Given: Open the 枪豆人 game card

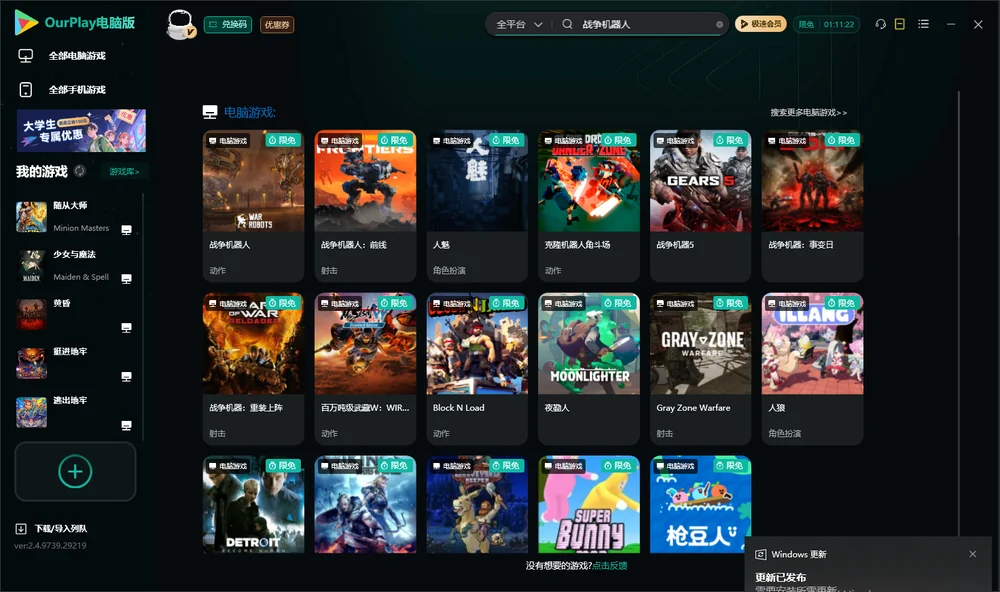Looking at the screenshot, I should pyautogui.click(x=700, y=504).
